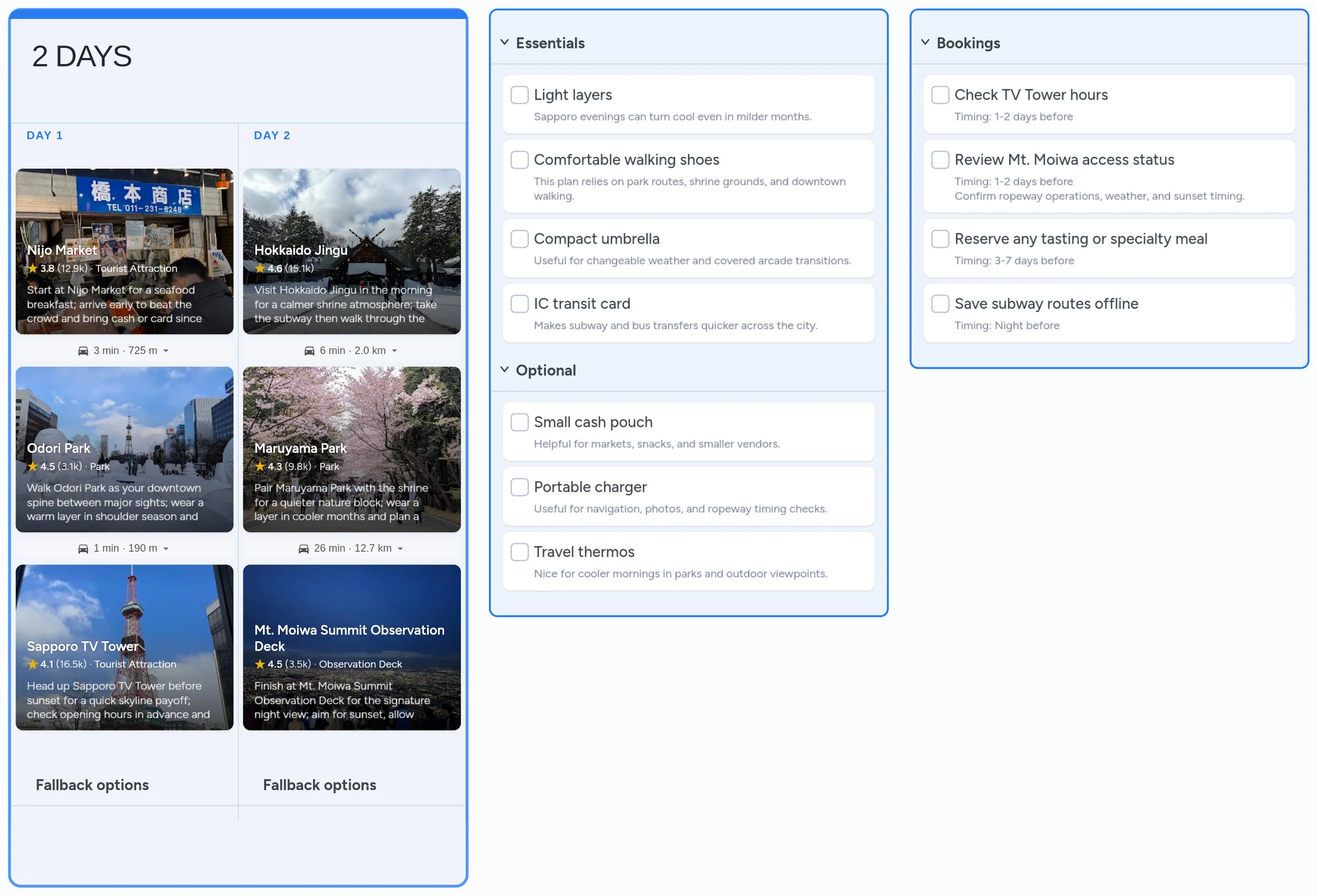
Task: Select the DAY 1 column header
Action: 45,136
